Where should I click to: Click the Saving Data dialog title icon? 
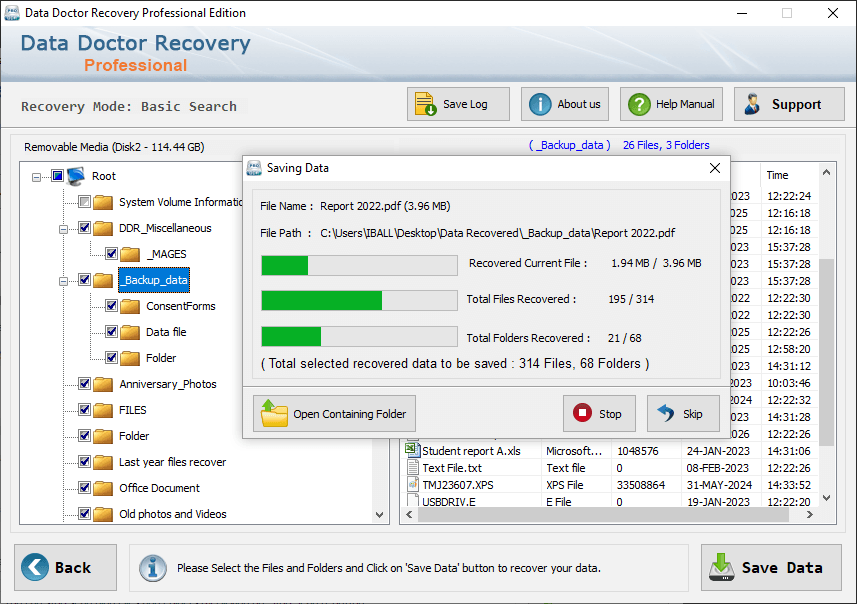coord(254,168)
